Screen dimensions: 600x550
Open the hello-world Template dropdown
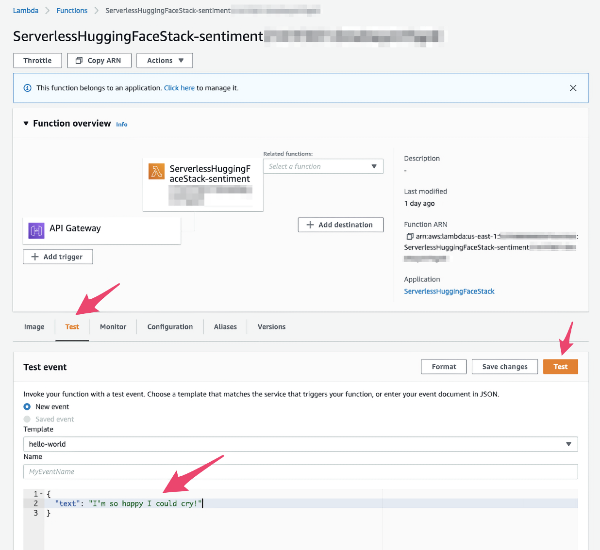click(x=300, y=444)
